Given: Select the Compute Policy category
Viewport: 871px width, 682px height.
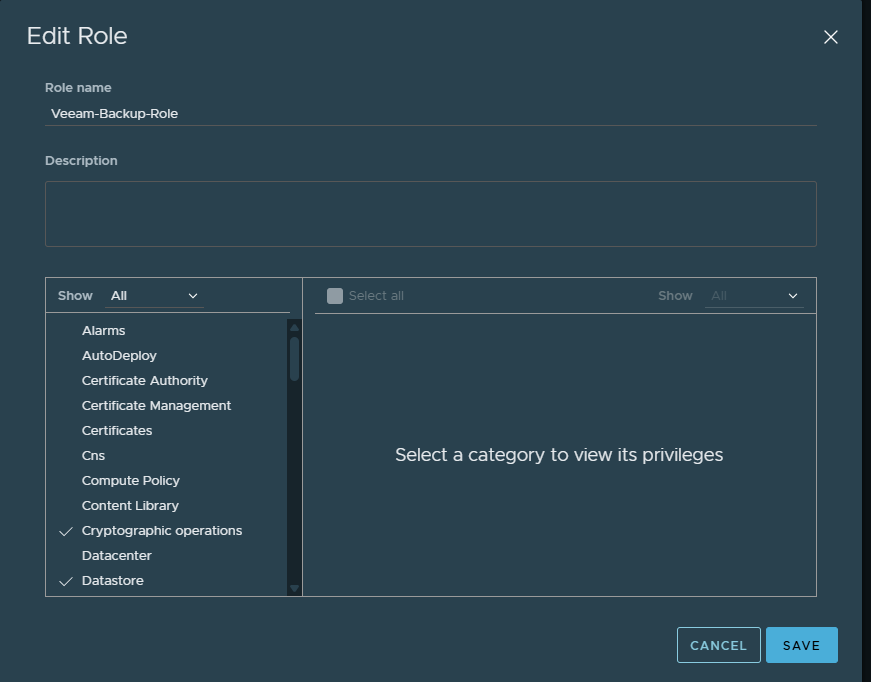Looking at the screenshot, I should 131,481.
